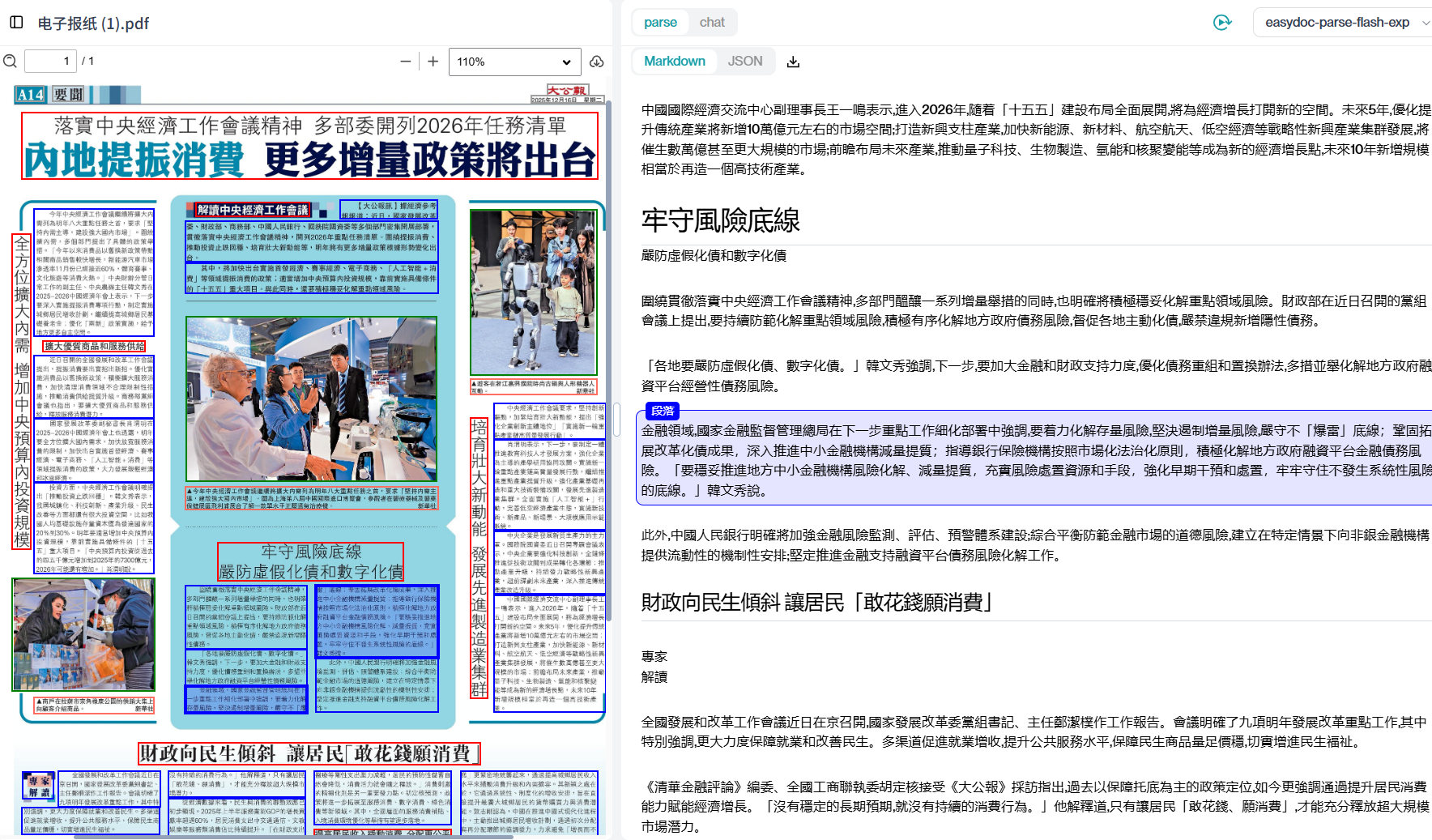The height and width of the screenshot is (840, 1432).
Task: Click the 財政向民生傾斜 heading in Markdown output
Action: pos(816,603)
